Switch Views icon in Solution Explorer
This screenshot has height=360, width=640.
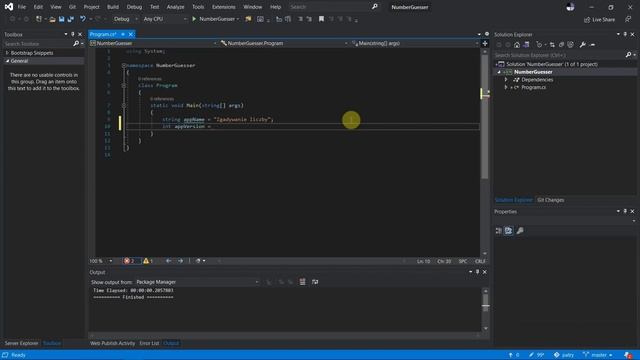tap(526, 45)
